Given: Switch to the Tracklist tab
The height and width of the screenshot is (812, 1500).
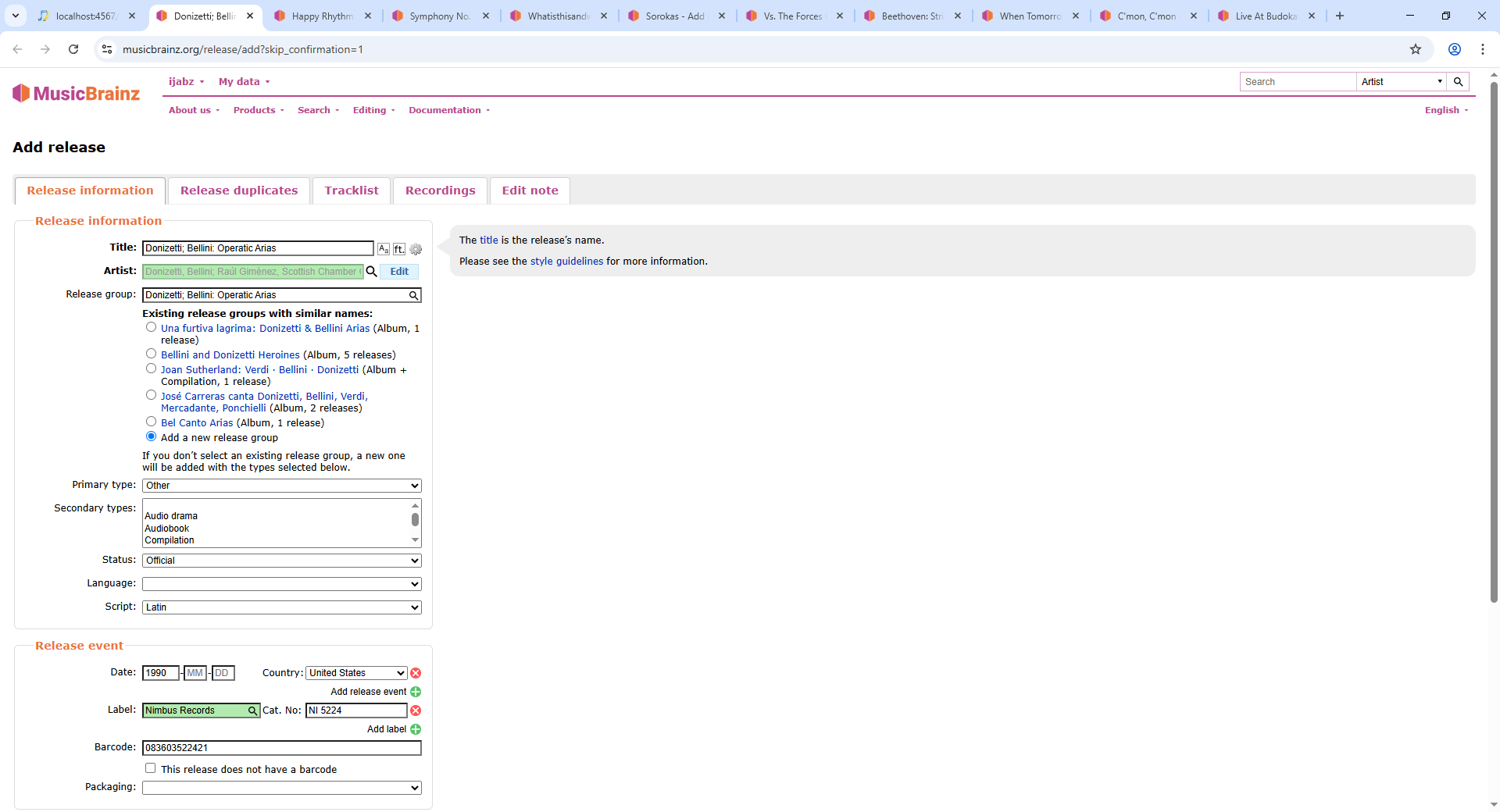Looking at the screenshot, I should 352,191.
